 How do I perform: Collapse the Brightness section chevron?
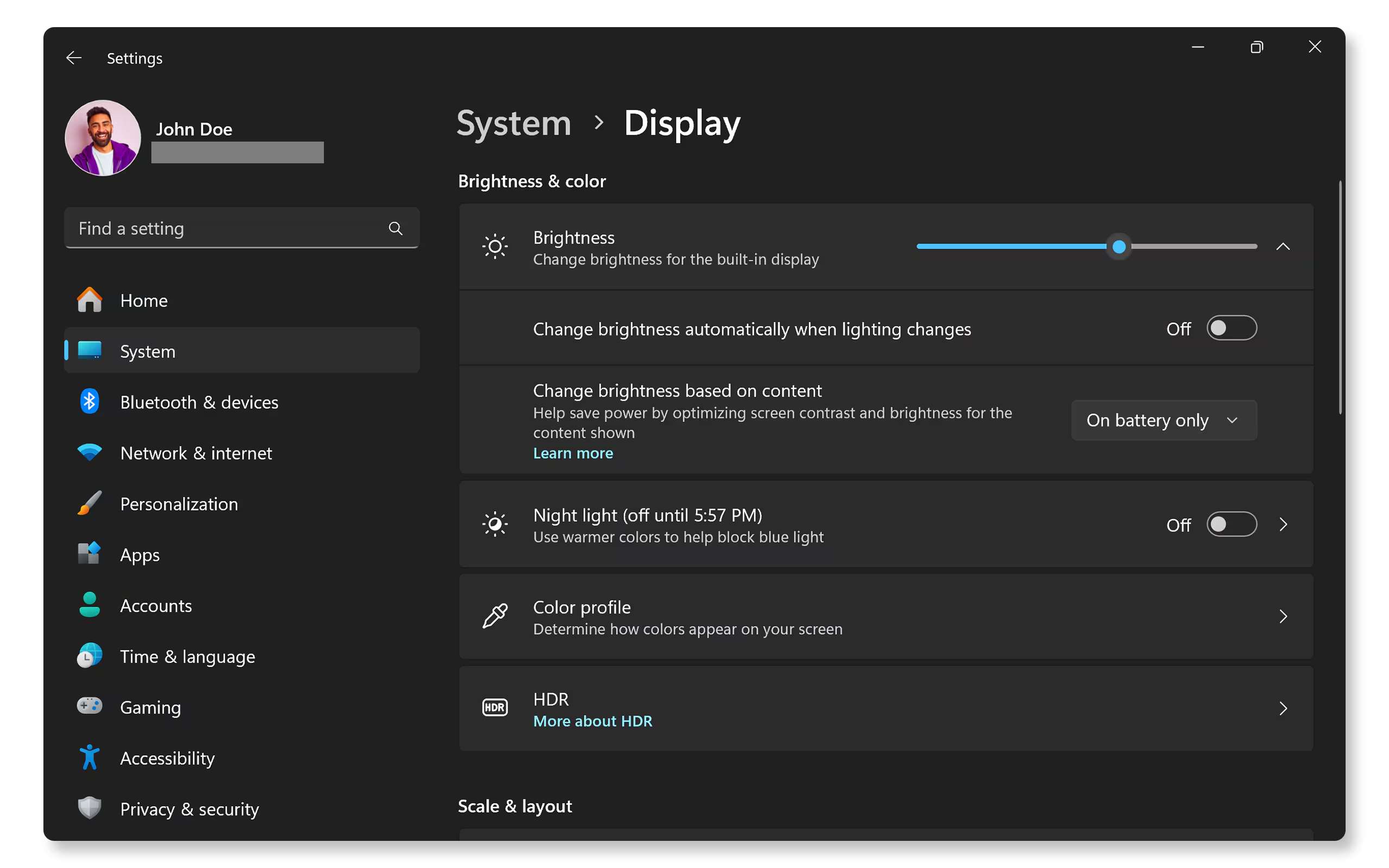1284,246
